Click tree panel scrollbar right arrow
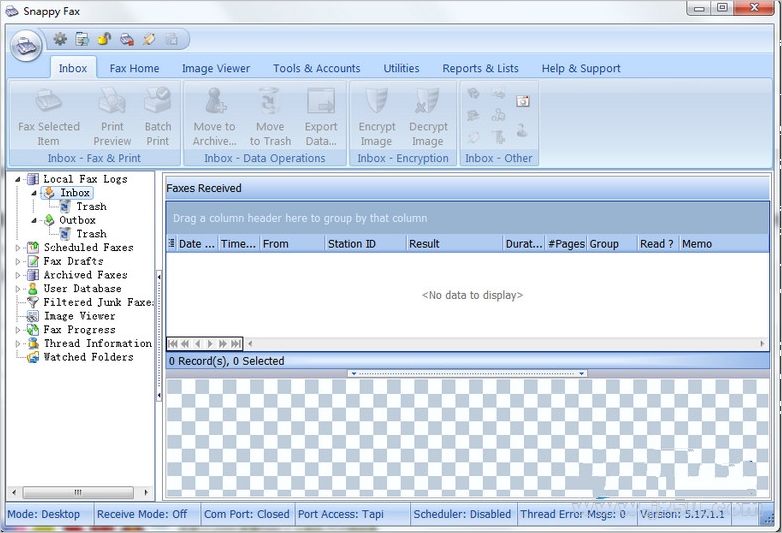The width and height of the screenshot is (782, 533). [x=146, y=493]
